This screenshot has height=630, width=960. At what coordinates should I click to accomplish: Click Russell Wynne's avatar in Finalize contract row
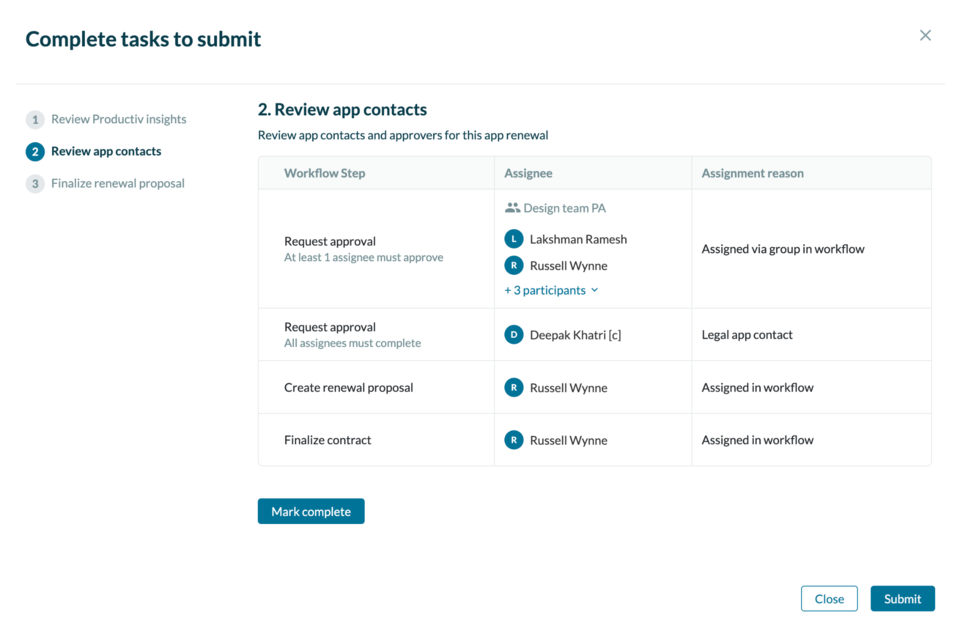514,440
